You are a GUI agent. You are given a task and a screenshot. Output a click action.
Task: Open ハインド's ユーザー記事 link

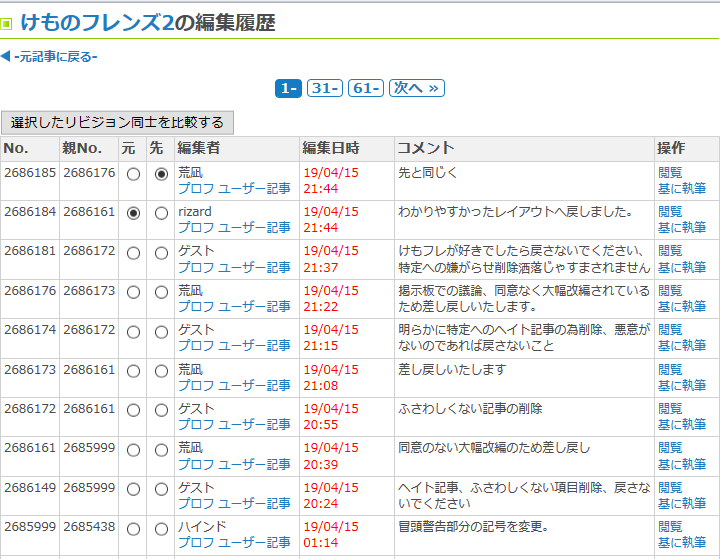coord(254,542)
